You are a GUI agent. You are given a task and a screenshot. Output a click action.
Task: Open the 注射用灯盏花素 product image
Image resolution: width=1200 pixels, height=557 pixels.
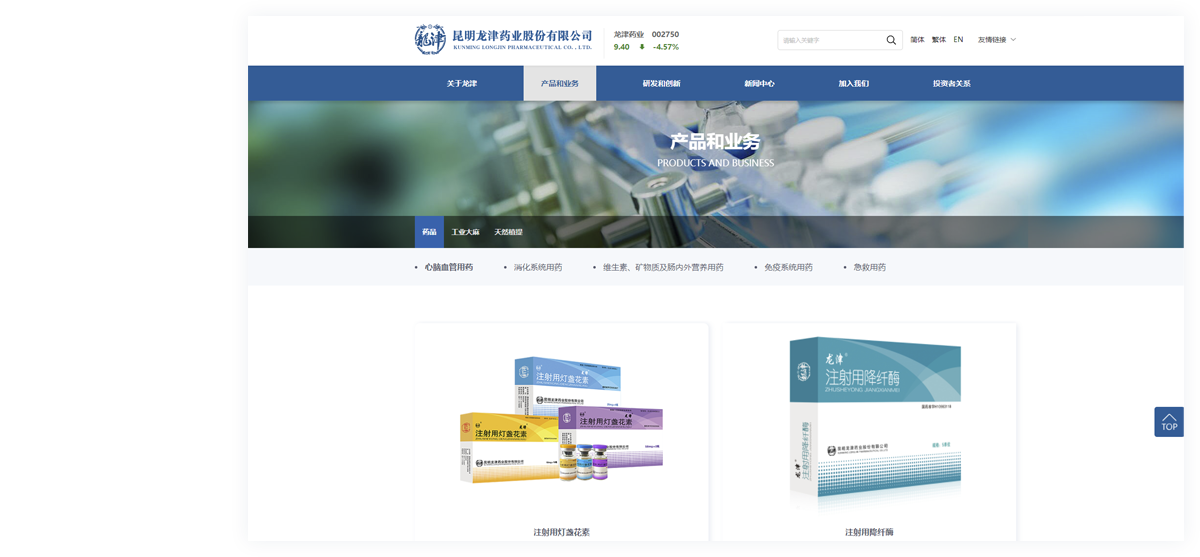(561, 420)
